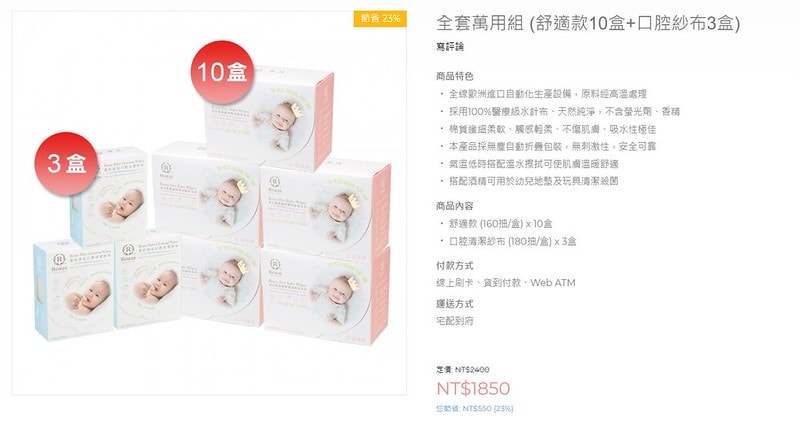Select the product title 全套萬用組
Image resolution: width=800 pixels, height=426 pixels.
[x=480, y=23]
